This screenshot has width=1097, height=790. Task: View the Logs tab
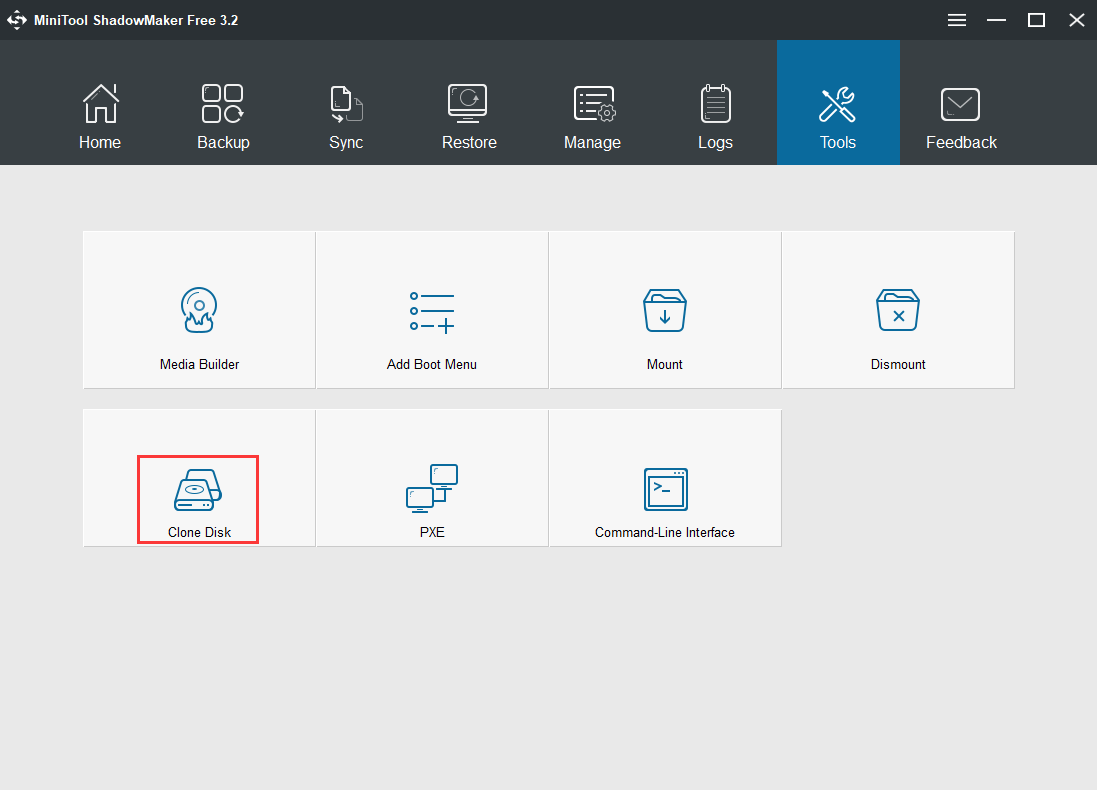[x=715, y=103]
